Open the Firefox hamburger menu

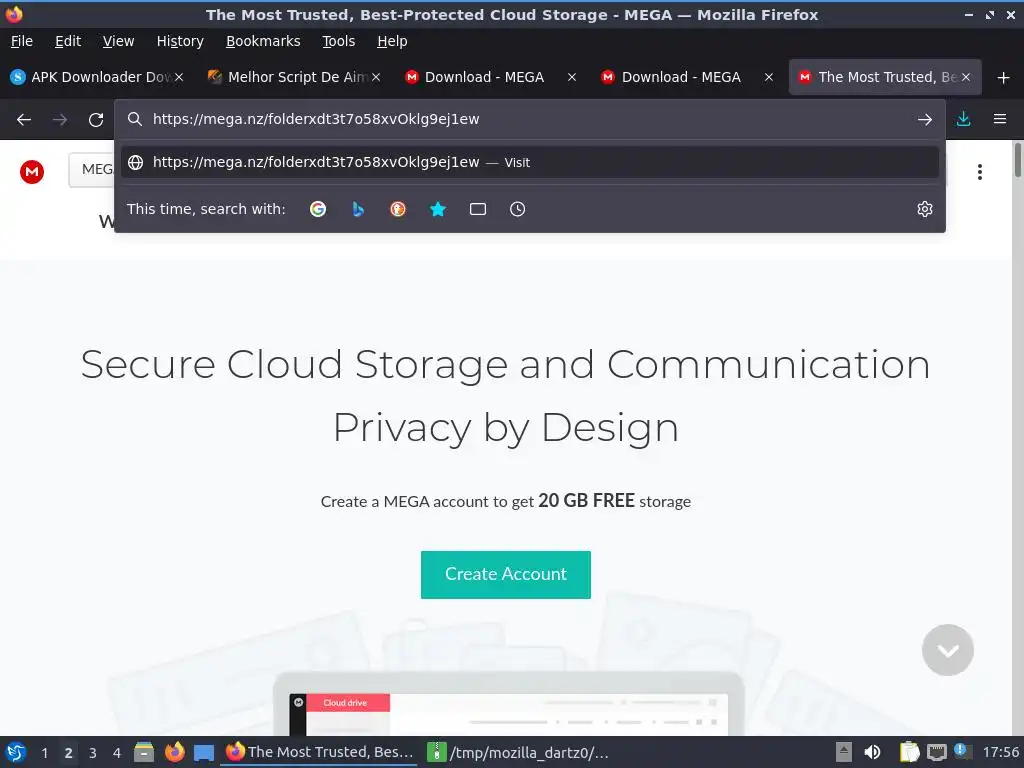999,119
